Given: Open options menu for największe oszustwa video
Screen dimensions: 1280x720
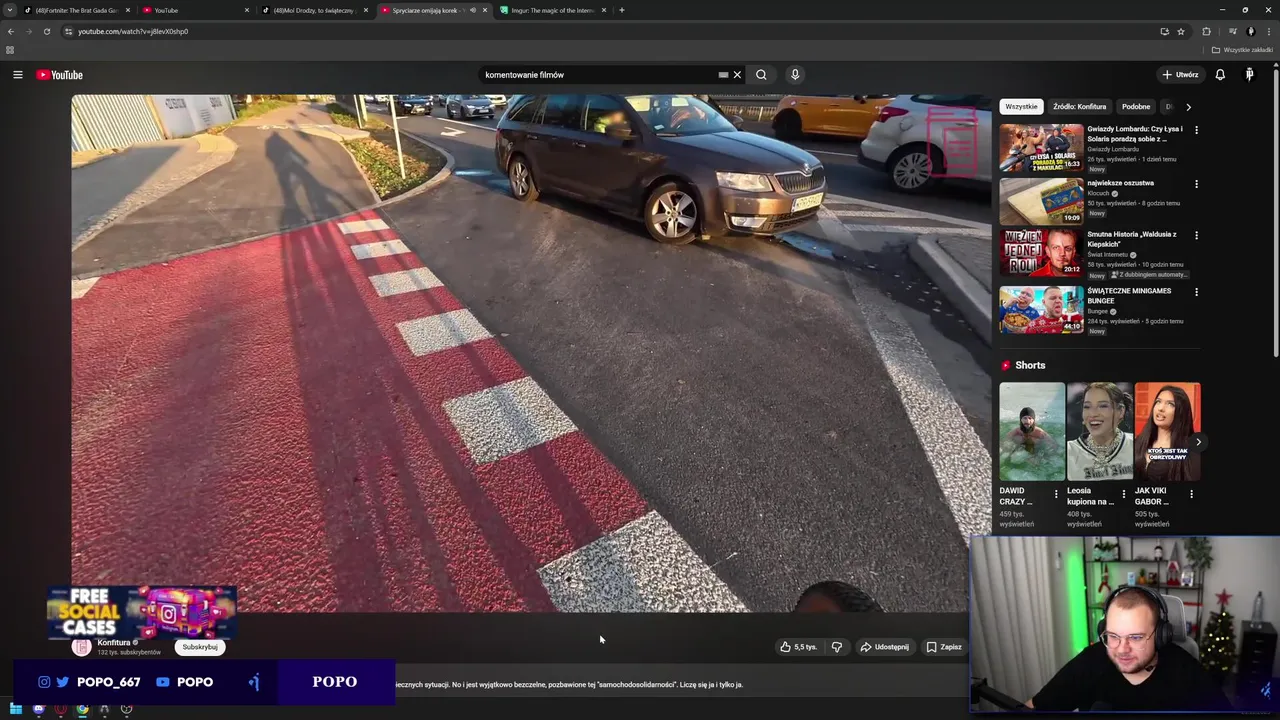Looking at the screenshot, I should 1196,184.
